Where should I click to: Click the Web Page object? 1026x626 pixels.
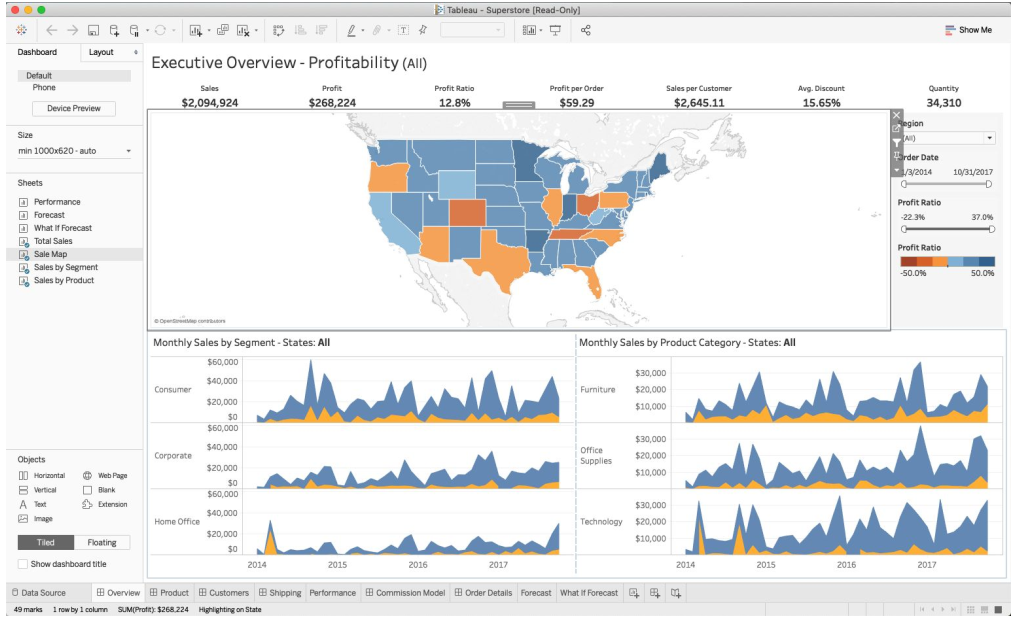105,476
